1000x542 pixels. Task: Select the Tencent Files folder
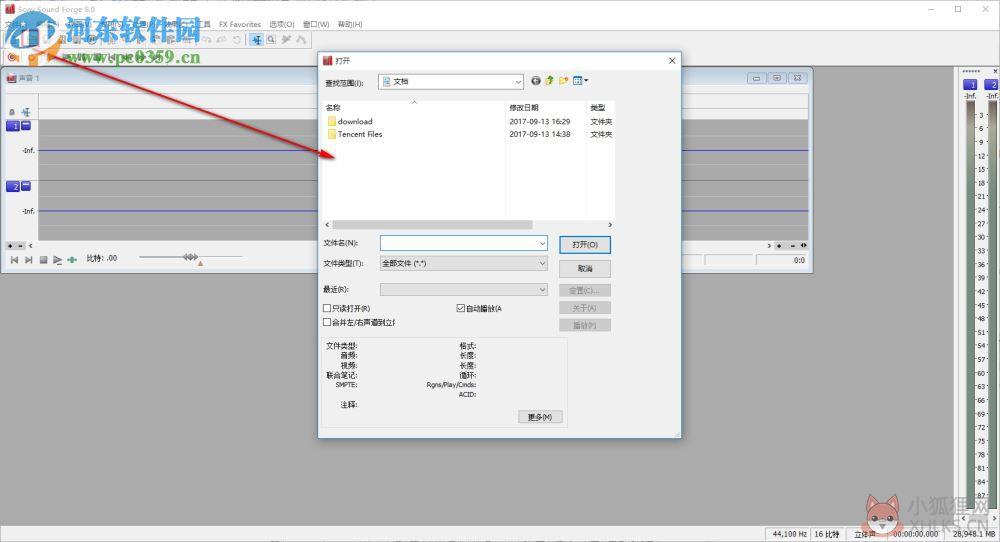point(355,134)
